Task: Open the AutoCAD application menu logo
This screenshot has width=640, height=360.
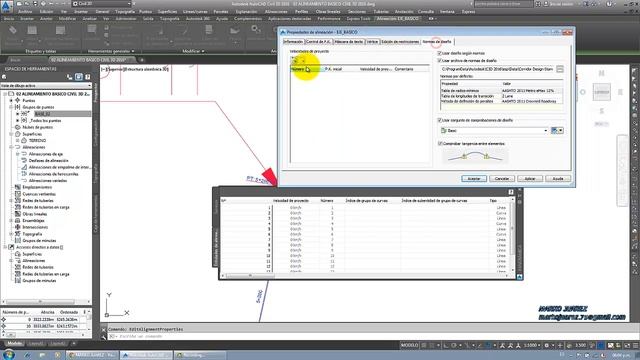Action: click(6, 7)
